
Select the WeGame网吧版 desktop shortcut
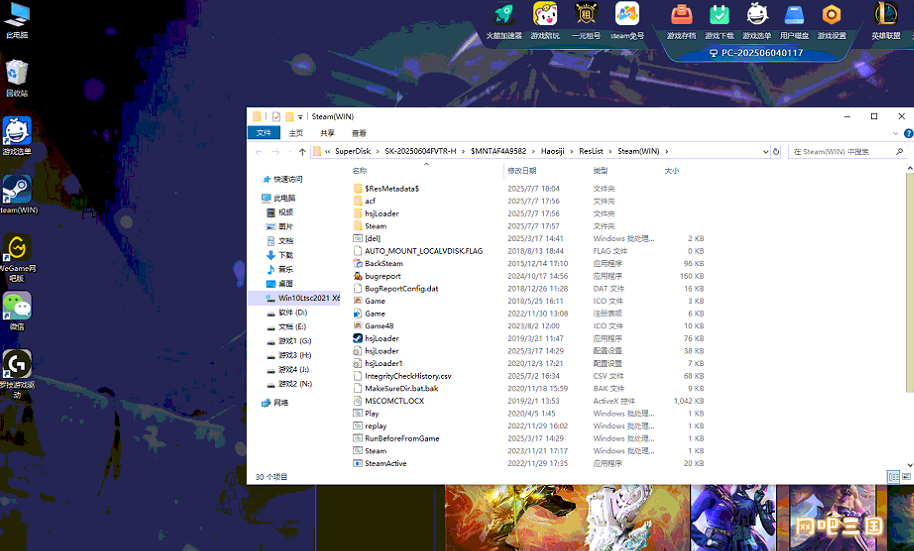(17, 257)
